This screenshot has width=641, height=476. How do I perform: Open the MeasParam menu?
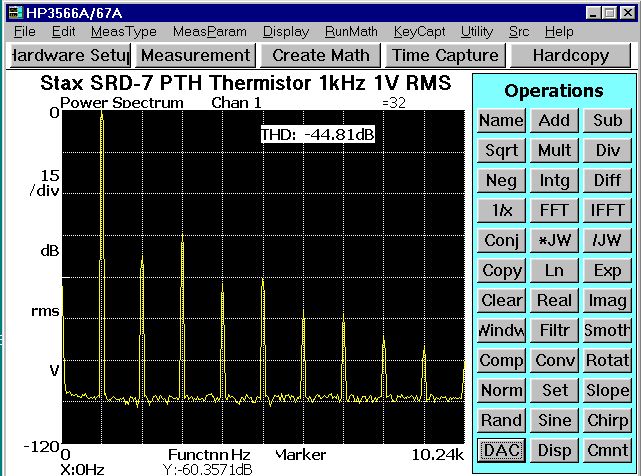click(210, 31)
